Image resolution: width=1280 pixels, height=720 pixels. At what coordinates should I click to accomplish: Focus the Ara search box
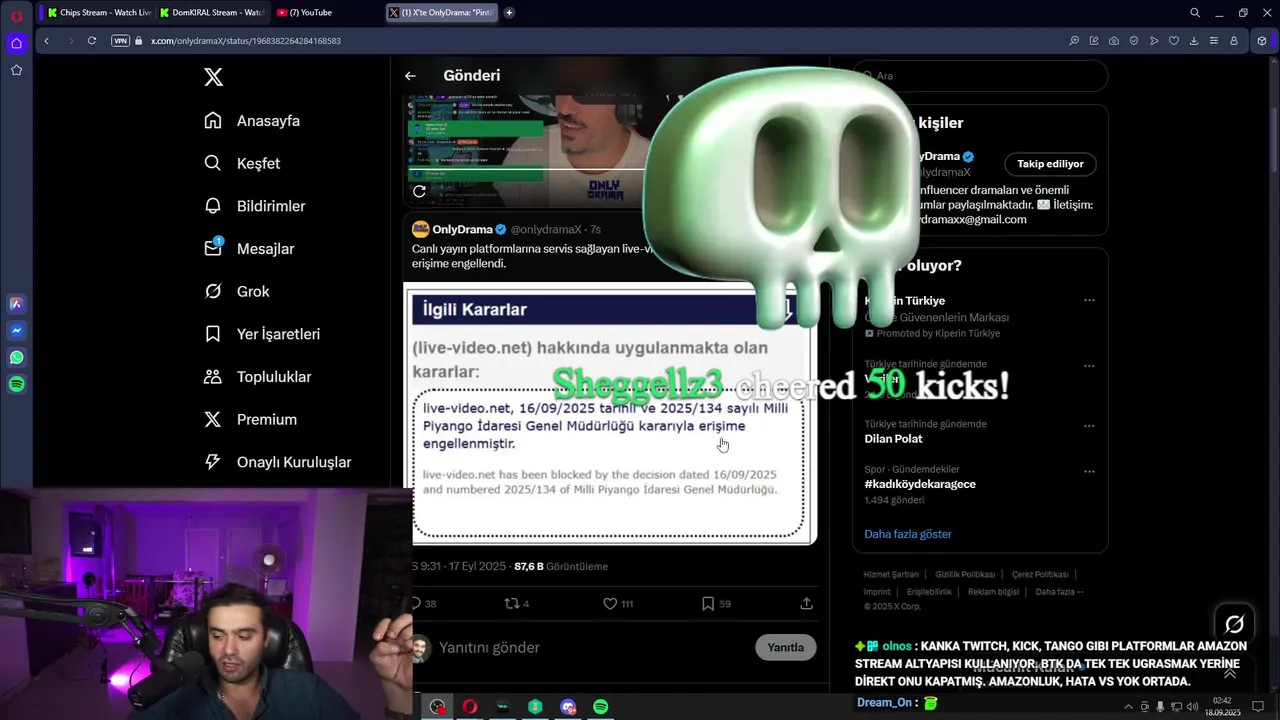point(980,76)
